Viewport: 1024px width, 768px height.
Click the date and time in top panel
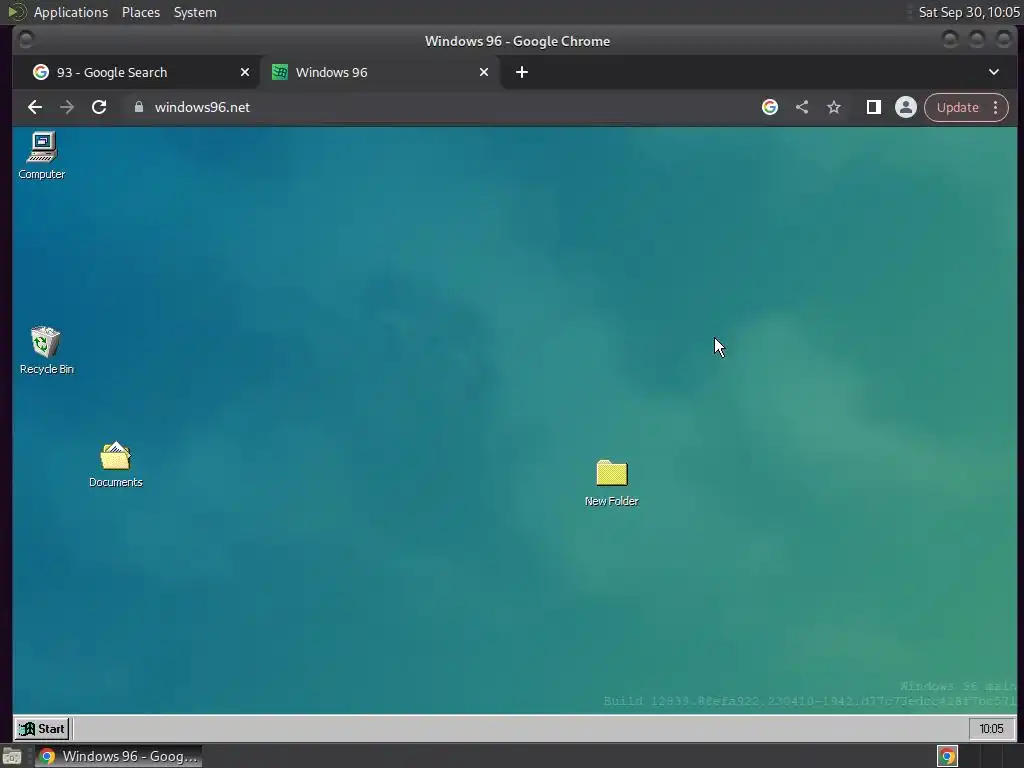(x=969, y=12)
